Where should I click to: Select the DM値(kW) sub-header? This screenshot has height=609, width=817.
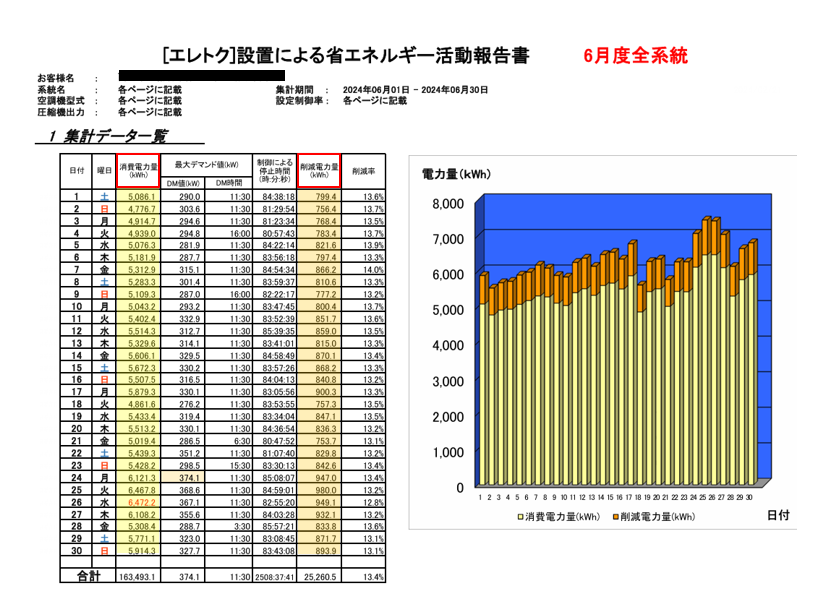click(x=183, y=183)
